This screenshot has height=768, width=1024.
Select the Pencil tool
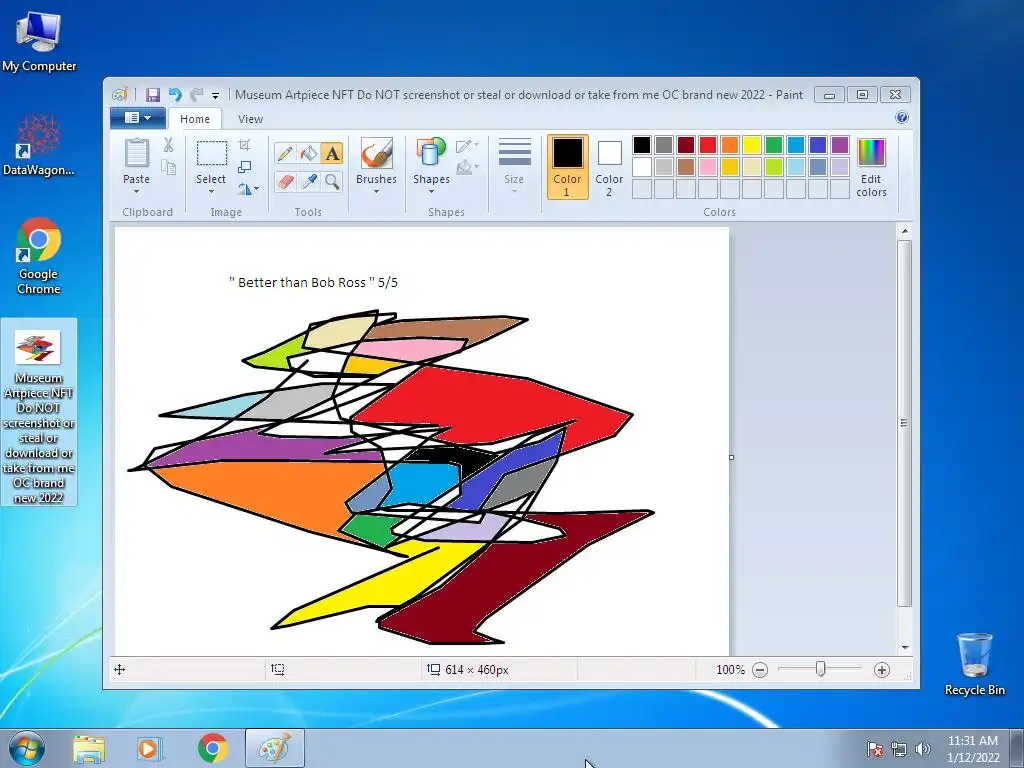285,153
